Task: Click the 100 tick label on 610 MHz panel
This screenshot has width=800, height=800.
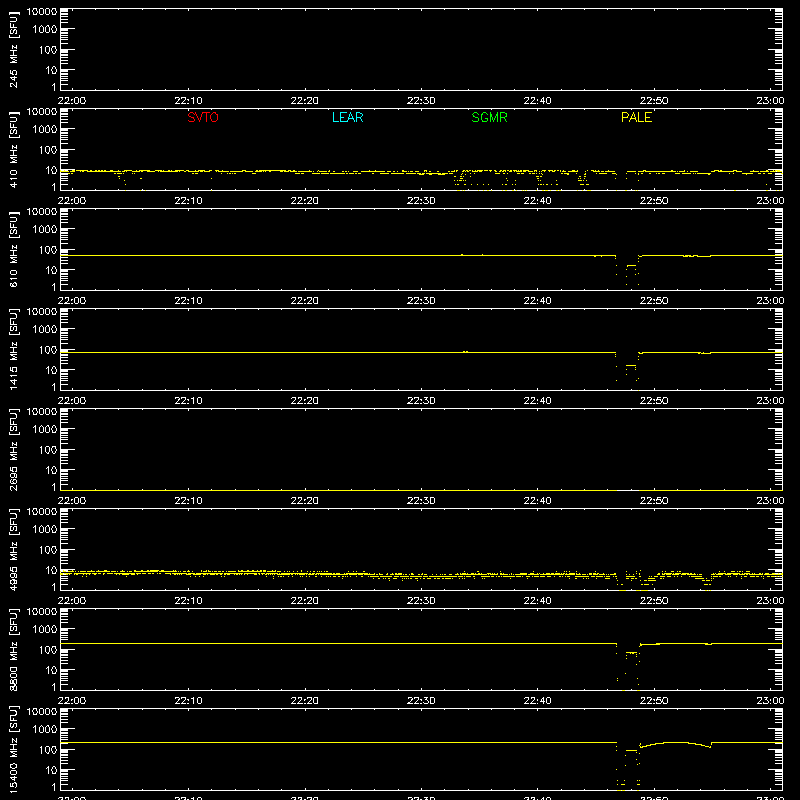Action: [48, 250]
